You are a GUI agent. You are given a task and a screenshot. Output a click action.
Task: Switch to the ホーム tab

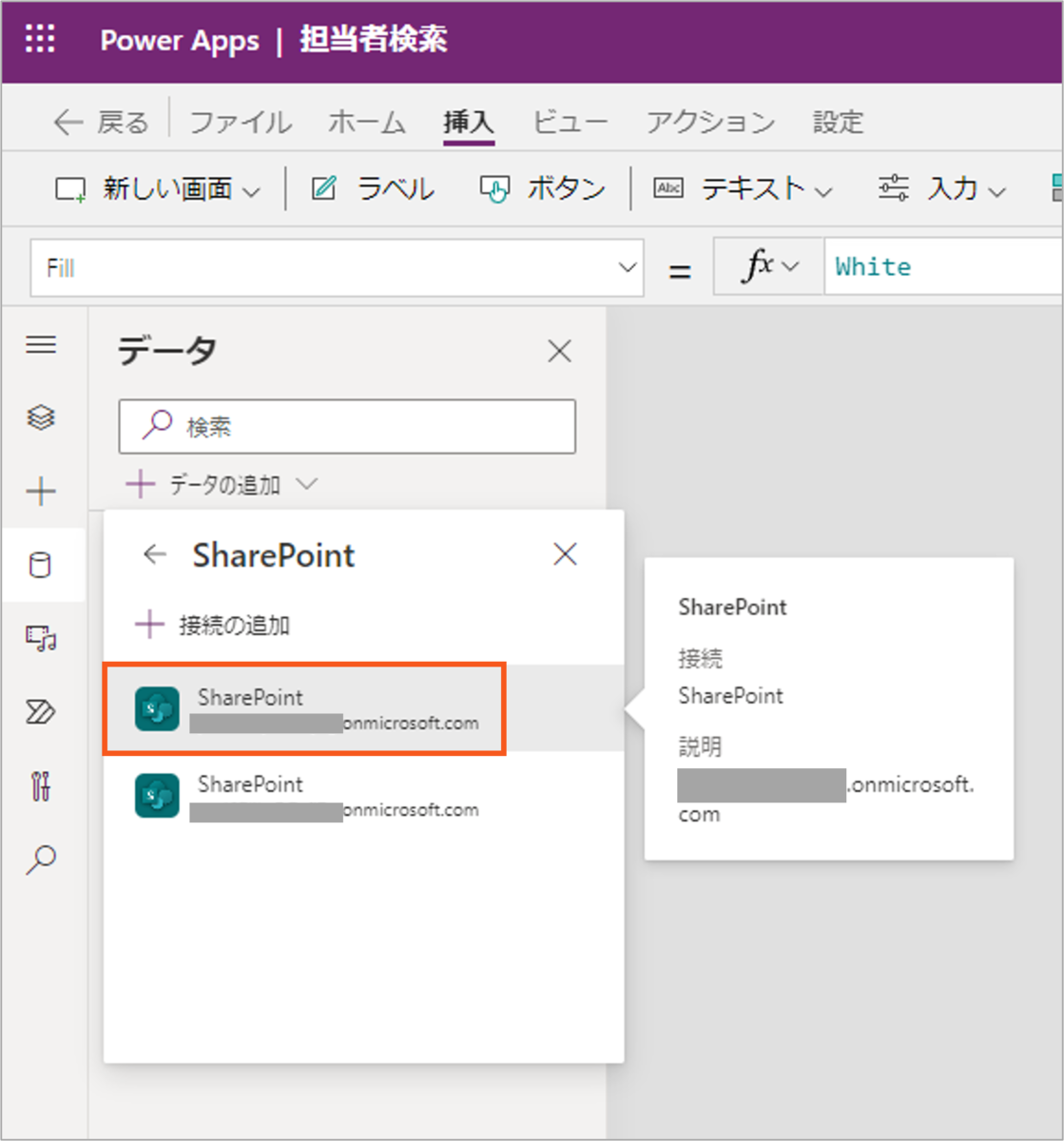367,123
